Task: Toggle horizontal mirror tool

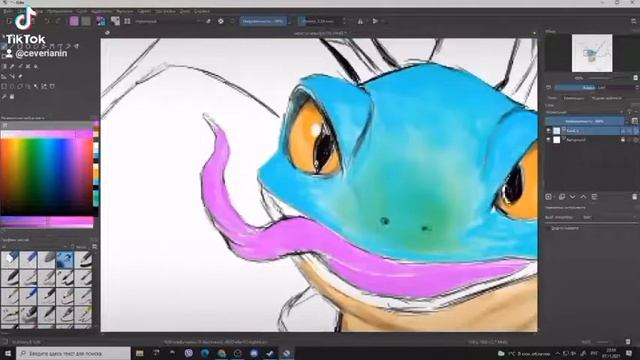Action: (x=360, y=21)
